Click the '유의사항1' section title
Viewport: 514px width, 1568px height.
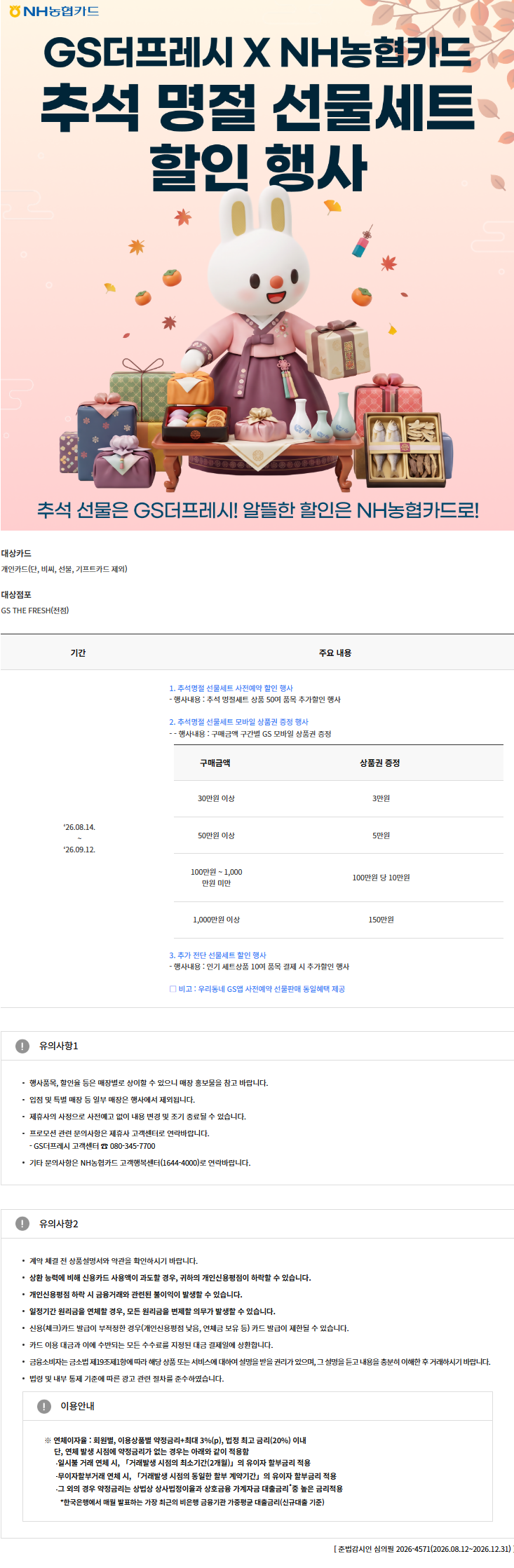pos(59,1046)
